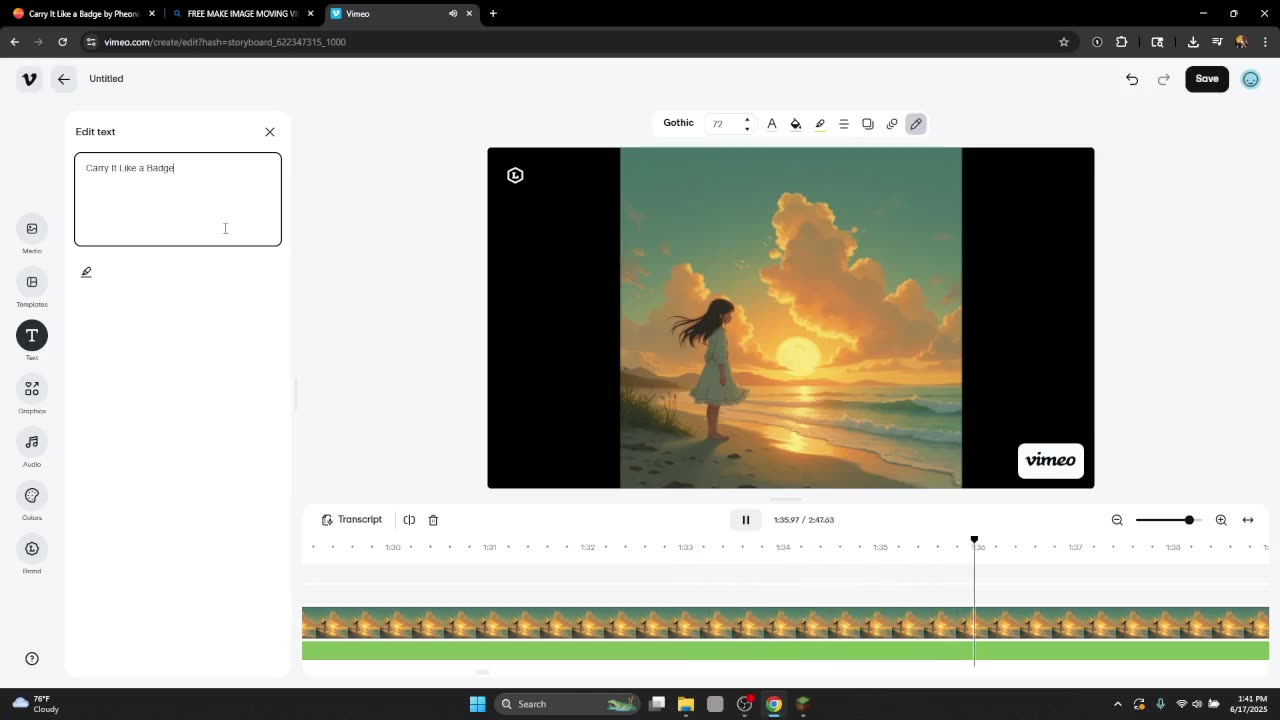Image resolution: width=1280 pixels, height=720 pixels.
Task: Switch to the 'Carry It Like a Badge' tab
Action: click(x=82, y=14)
